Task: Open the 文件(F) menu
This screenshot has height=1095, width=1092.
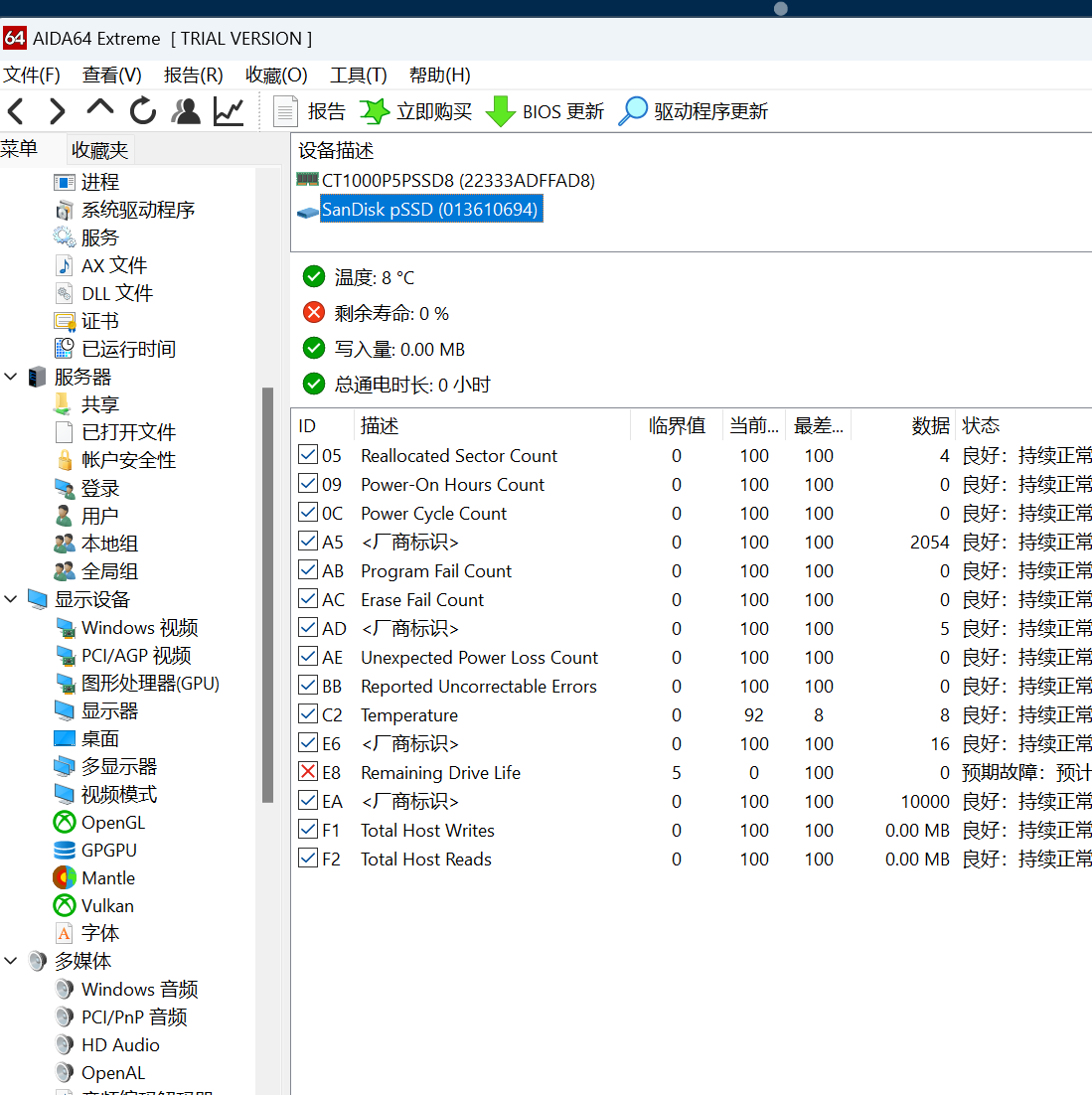Action: coord(32,75)
